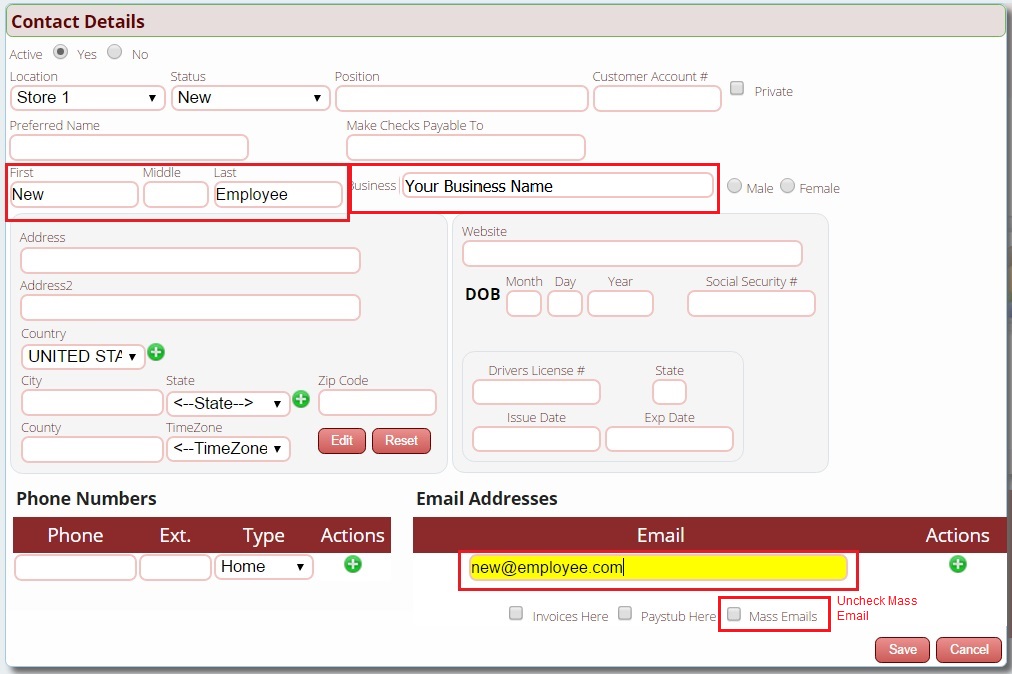The image size is (1012, 674).
Task: Click green plus icon beside State dropdown
Action: [300, 399]
